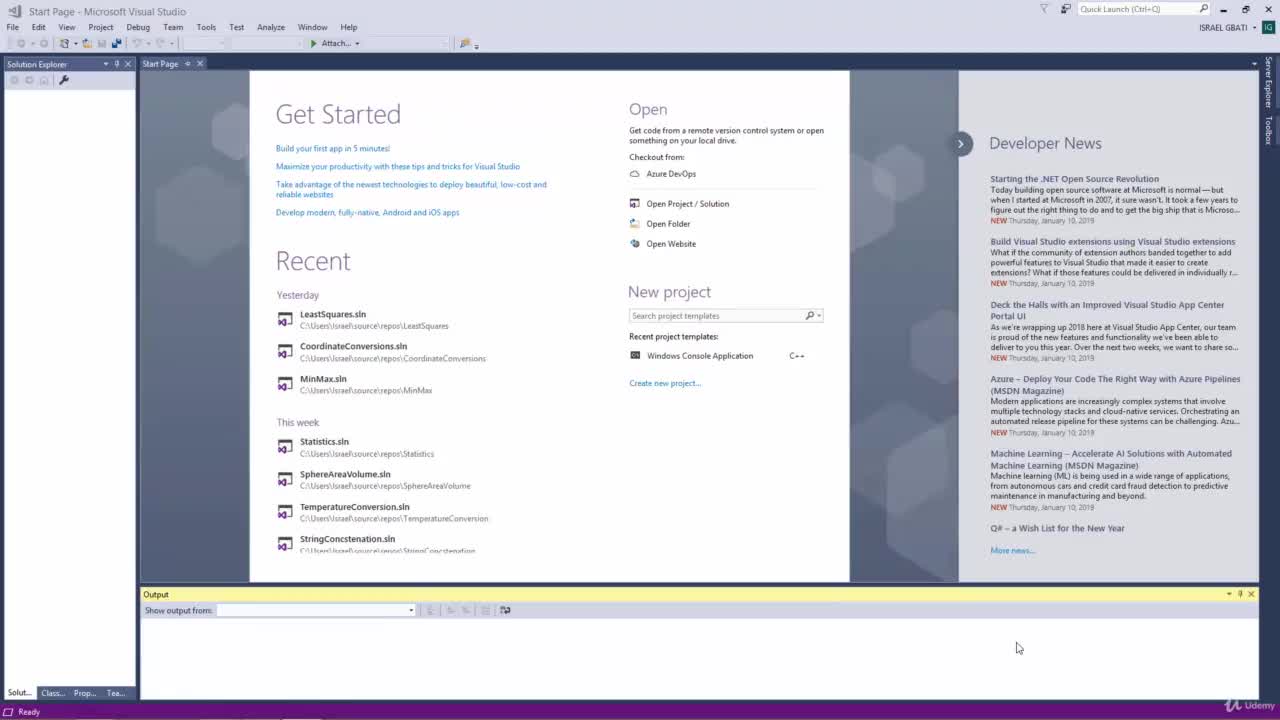Viewport: 1280px width, 720px height.
Task: Open the document tab list dropdown
Action: 1254,64
